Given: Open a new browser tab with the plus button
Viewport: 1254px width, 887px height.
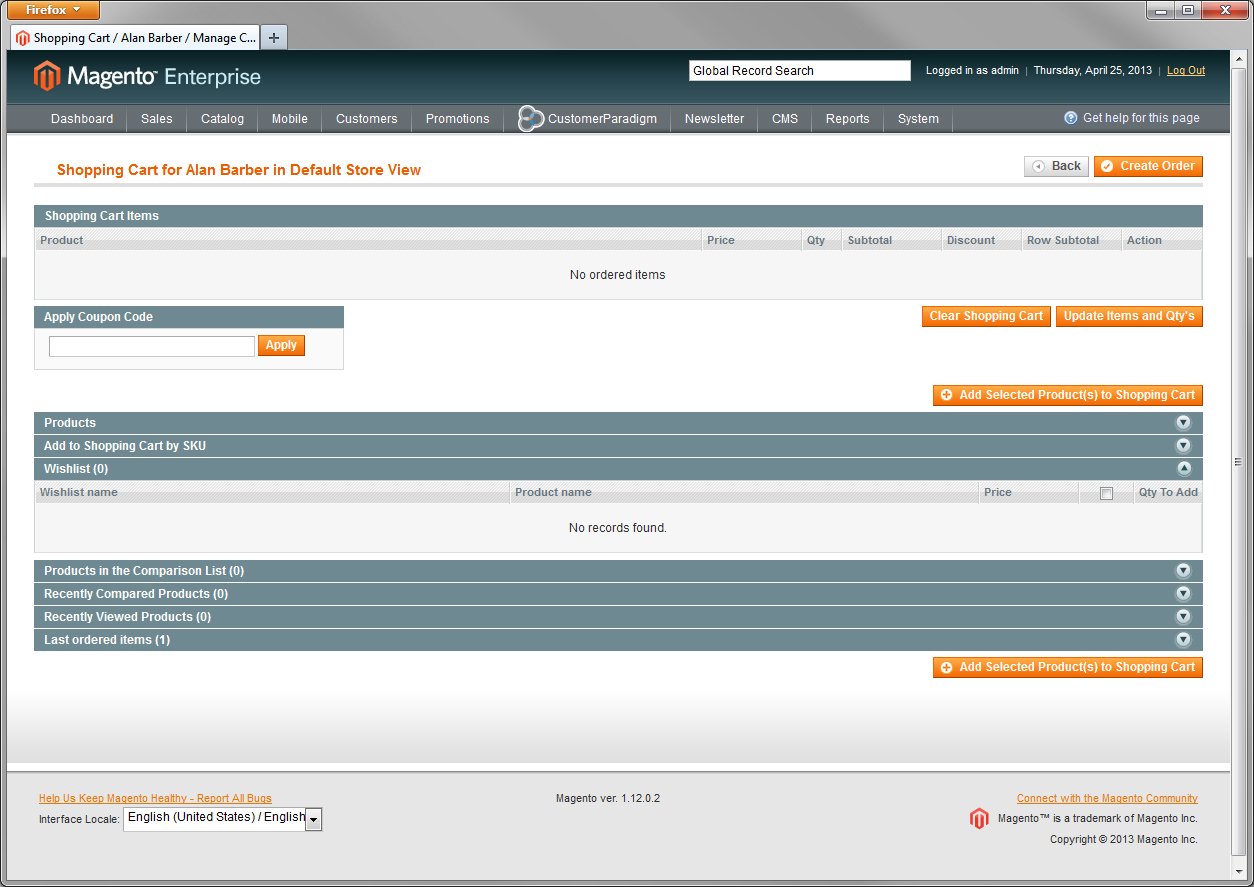Looking at the screenshot, I should pos(274,38).
